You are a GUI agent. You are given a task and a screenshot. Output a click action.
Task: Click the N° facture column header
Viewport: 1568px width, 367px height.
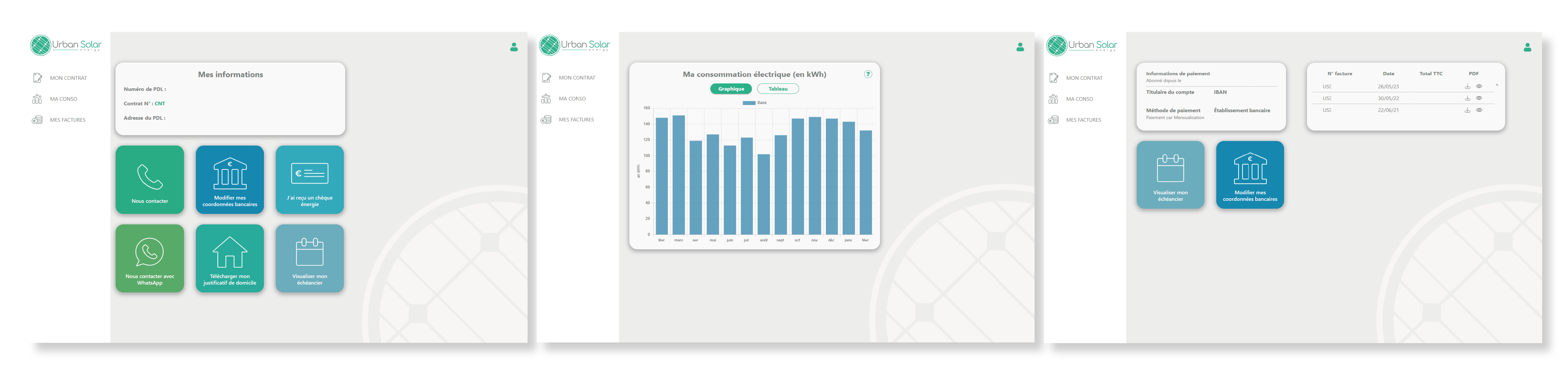[x=1340, y=74]
